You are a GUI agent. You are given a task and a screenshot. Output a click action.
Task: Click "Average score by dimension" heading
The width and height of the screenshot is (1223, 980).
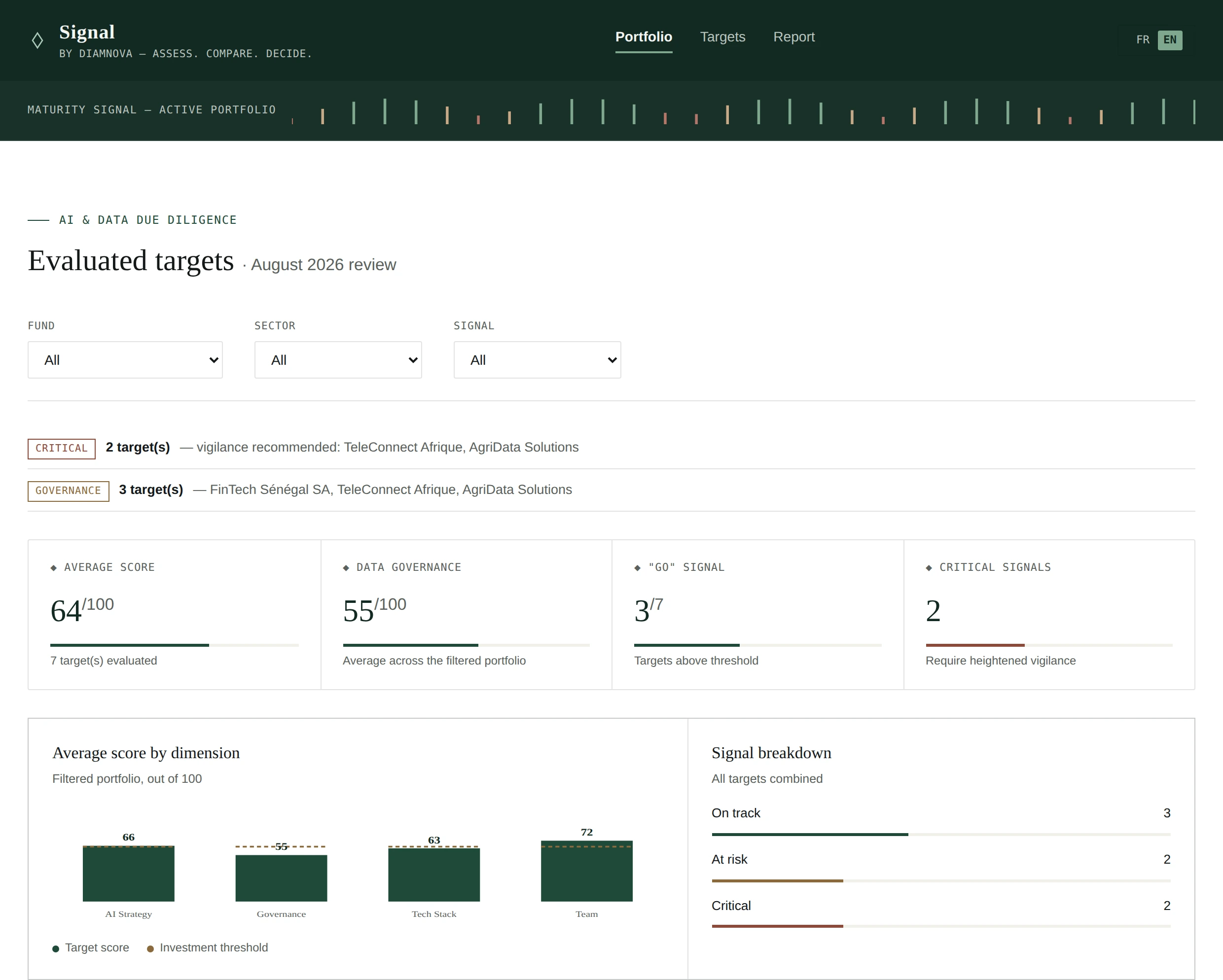click(146, 753)
